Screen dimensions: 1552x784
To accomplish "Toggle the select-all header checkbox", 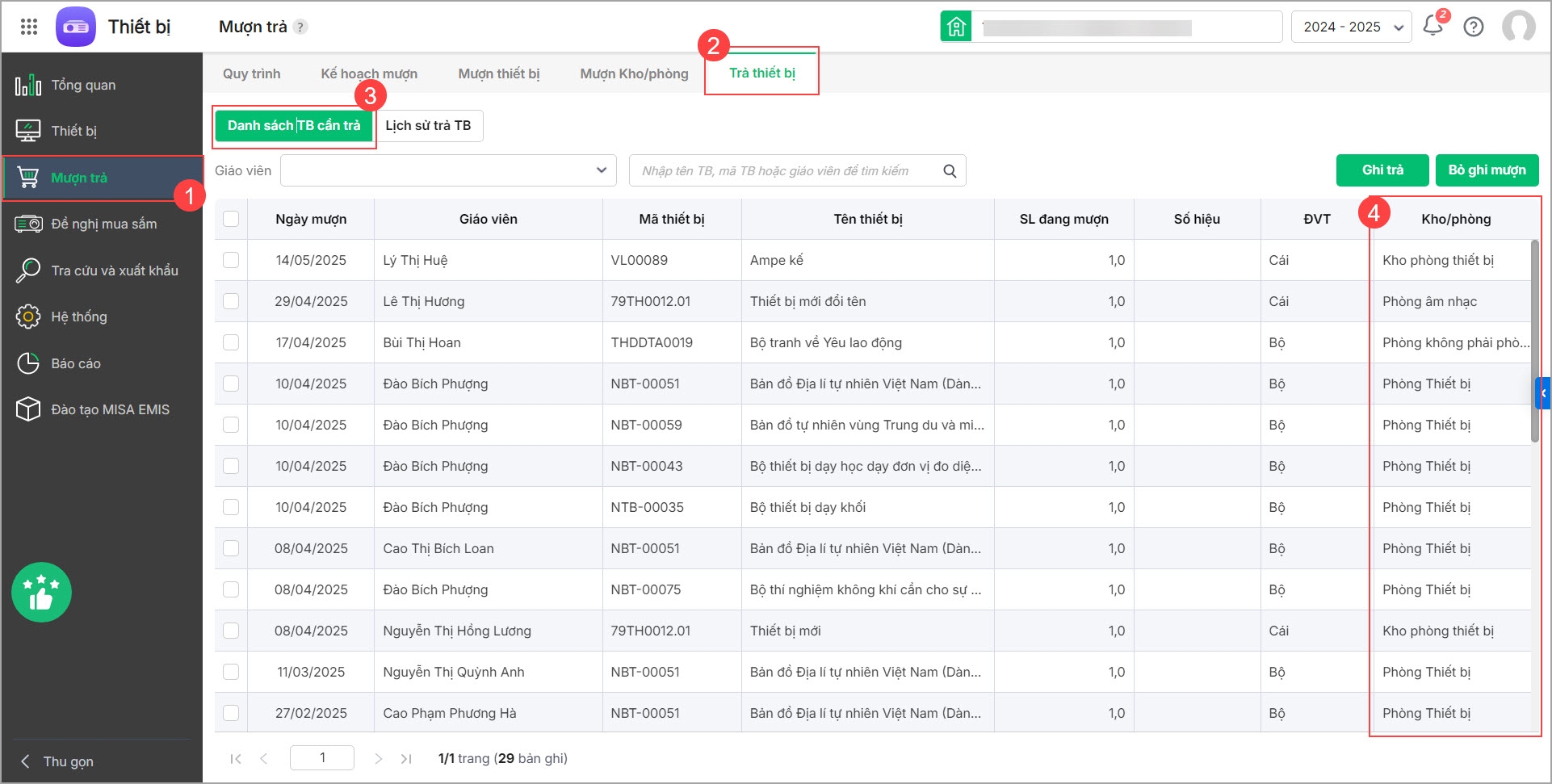I will pyautogui.click(x=231, y=219).
